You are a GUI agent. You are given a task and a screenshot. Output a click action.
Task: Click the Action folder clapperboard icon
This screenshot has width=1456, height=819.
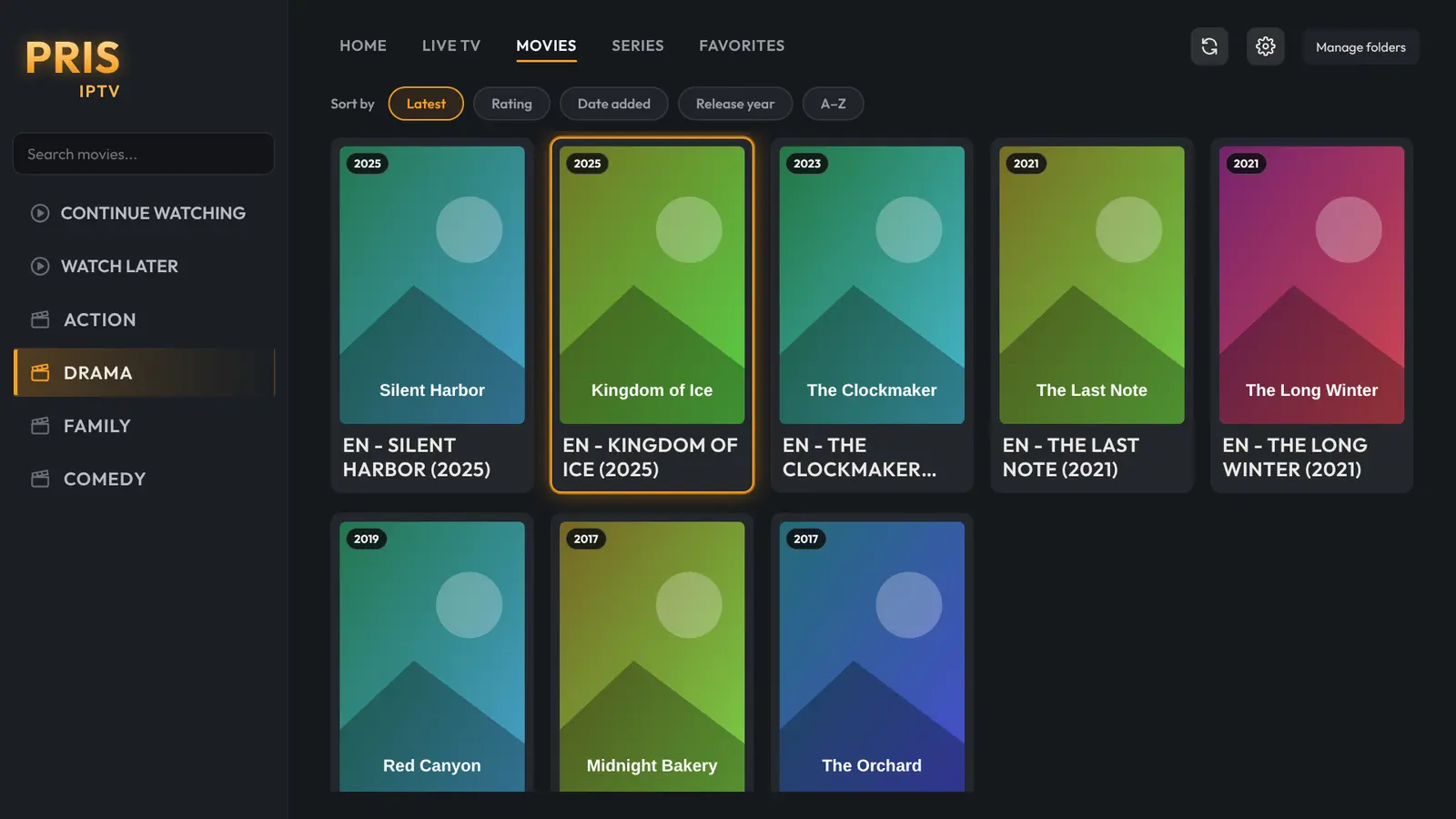pos(40,319)
